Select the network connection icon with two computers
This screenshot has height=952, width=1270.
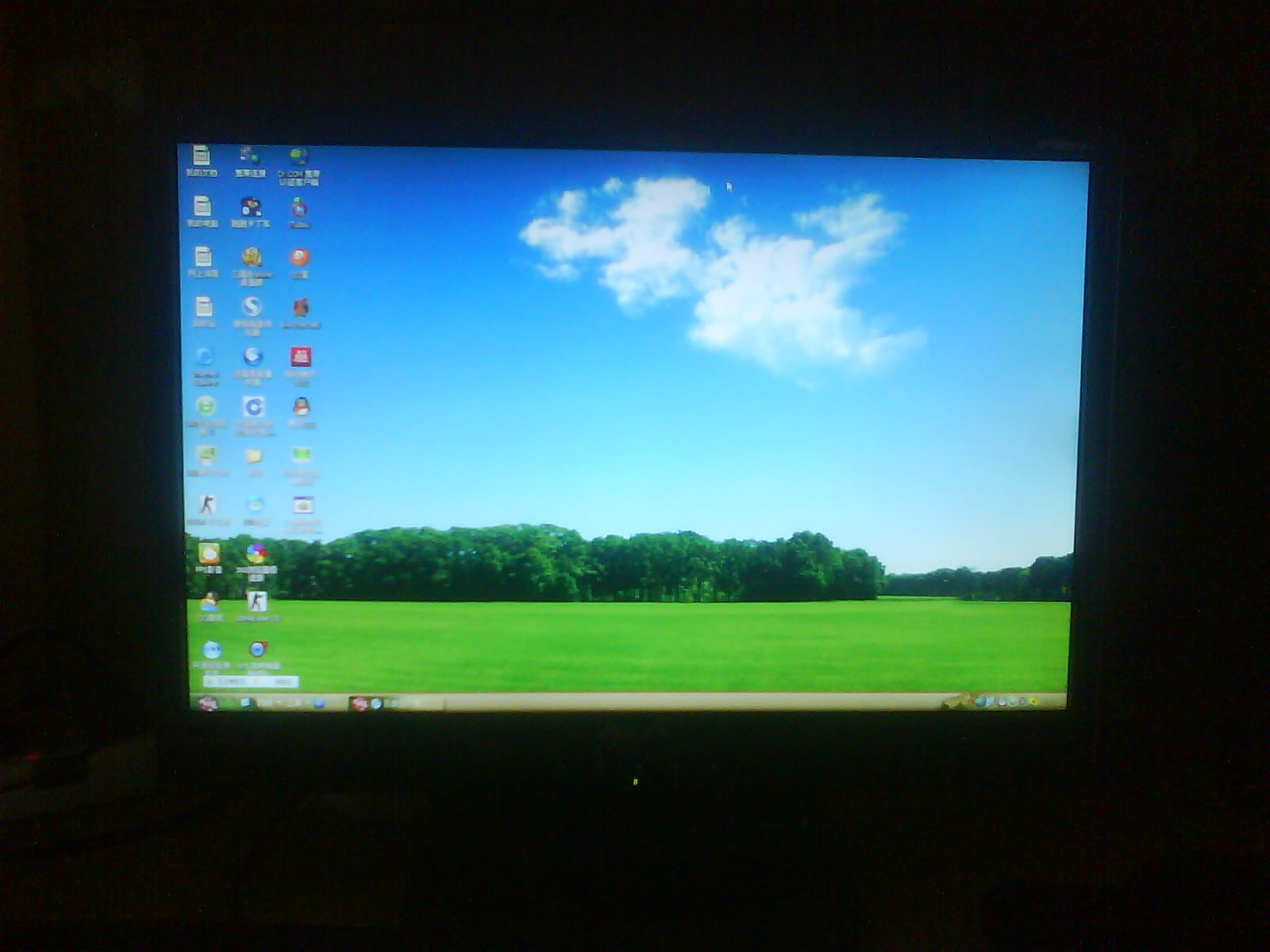pos(249,155)
